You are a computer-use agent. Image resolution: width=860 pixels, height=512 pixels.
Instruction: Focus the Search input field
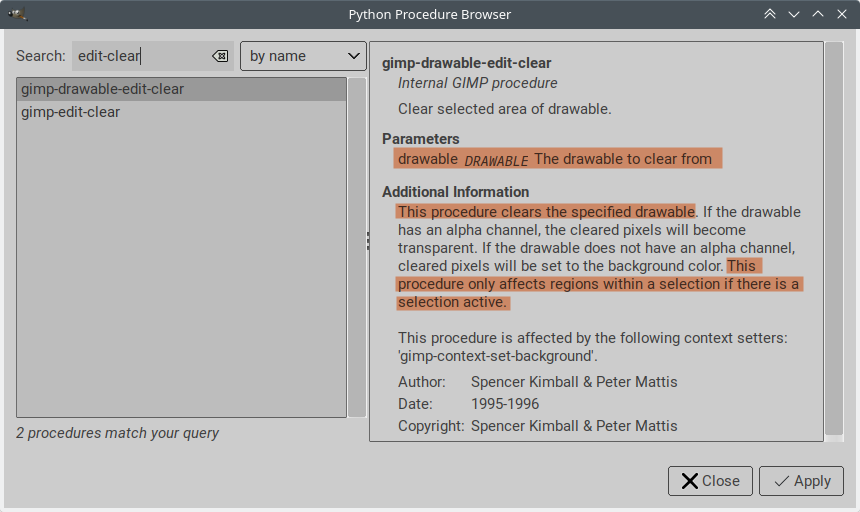pyautogui.click(x=140, y=56)
